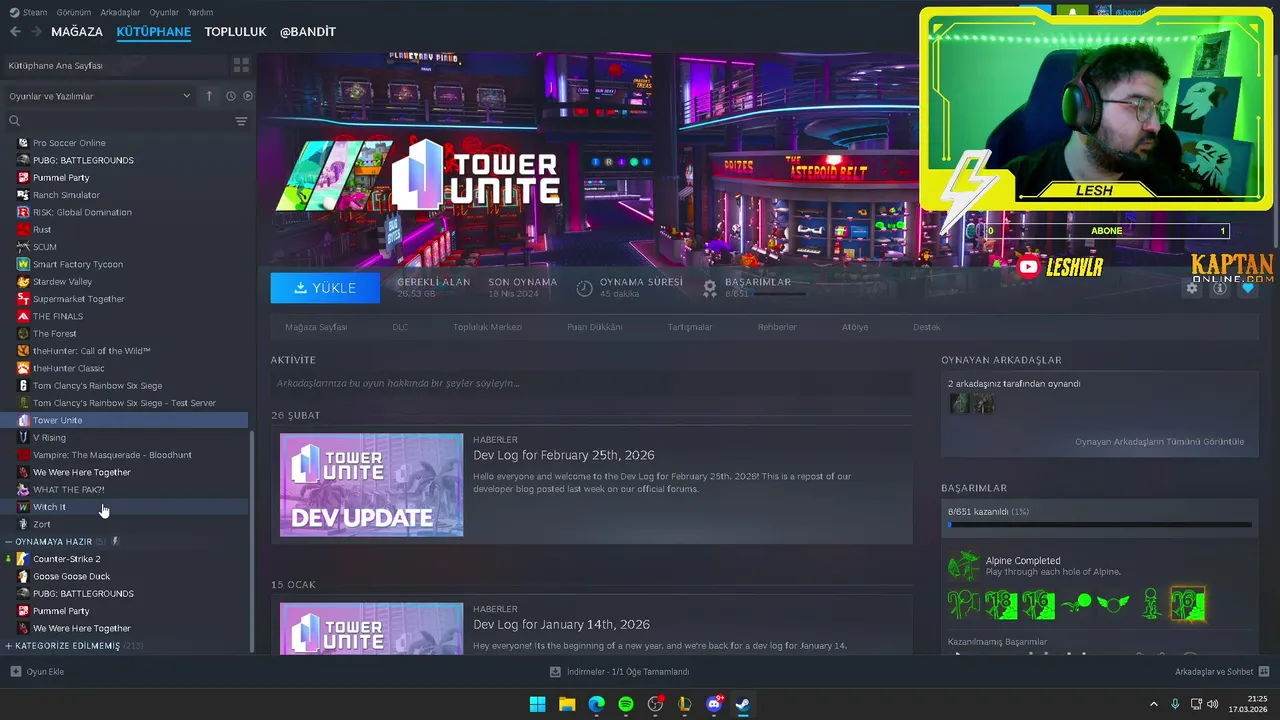Select V Rising in the game list
The image size is (1280, 720).
coord(124,438)
